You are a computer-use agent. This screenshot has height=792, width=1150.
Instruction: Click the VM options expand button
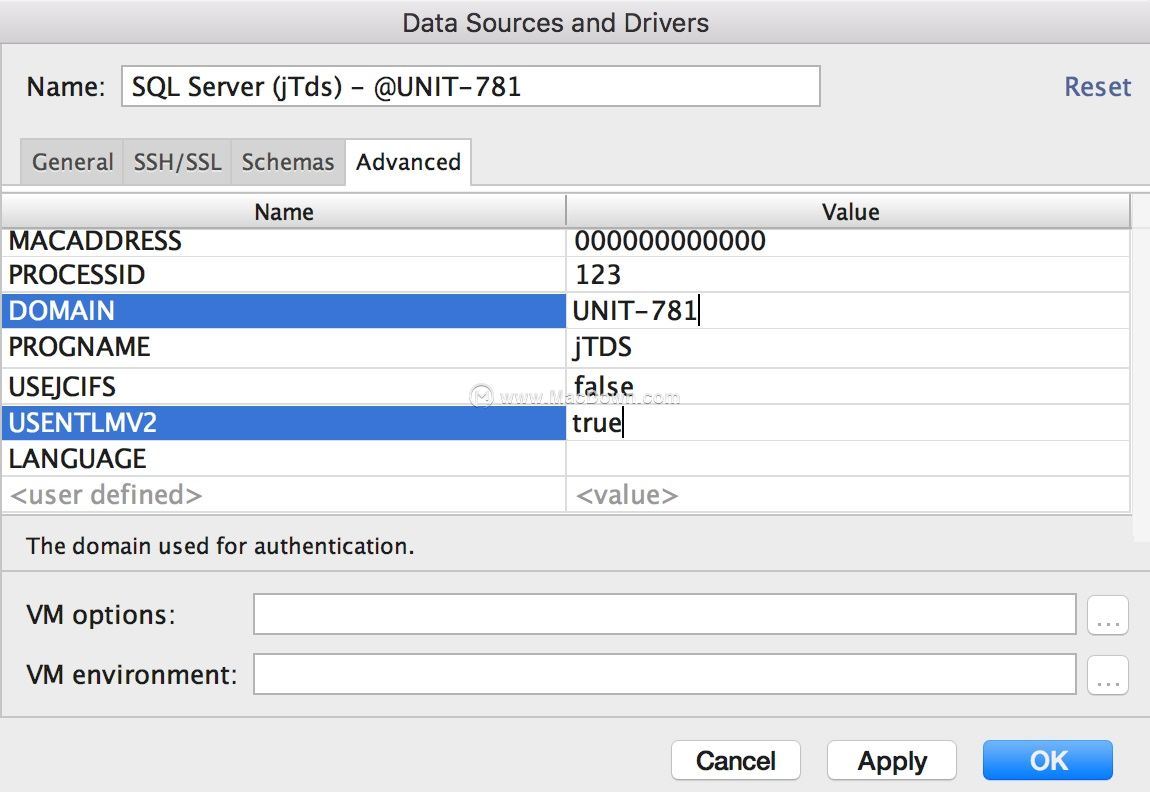pos(1107,615)
